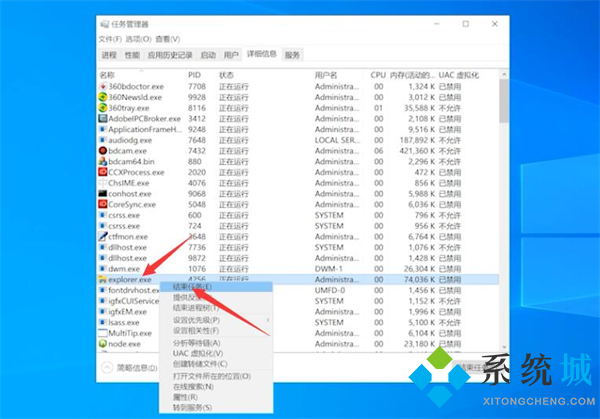Switch to the 应用历史记录 tab
600x419 pixels.
tap(170, 55)
